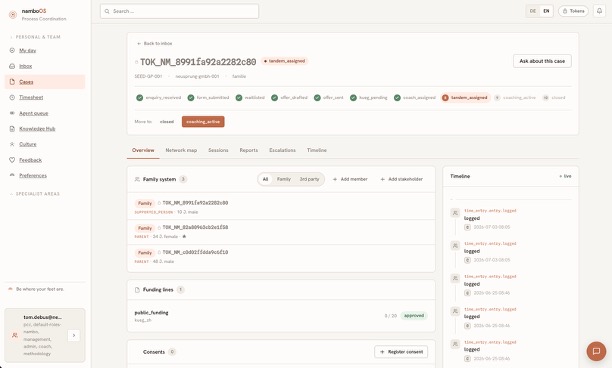The height and width of the screenshot is (368, 612).
Task: Click the Agent queue icon
Action: click(x=12, y=113)
